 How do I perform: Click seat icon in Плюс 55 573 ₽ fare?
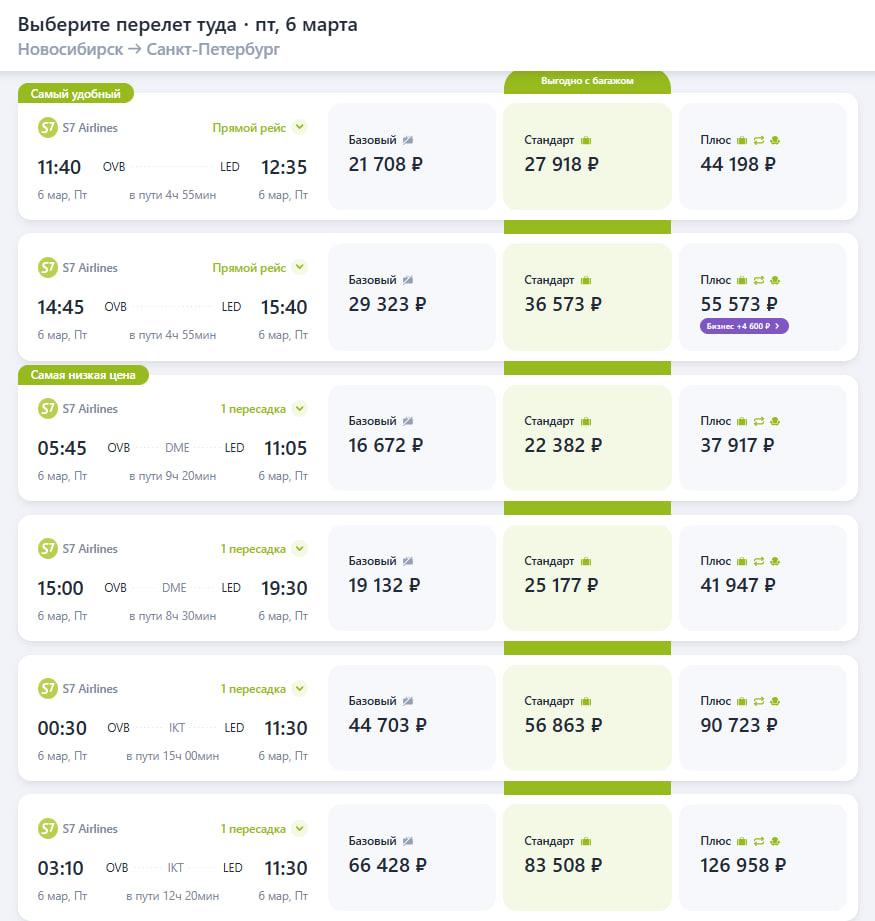(x=775, y=280)
